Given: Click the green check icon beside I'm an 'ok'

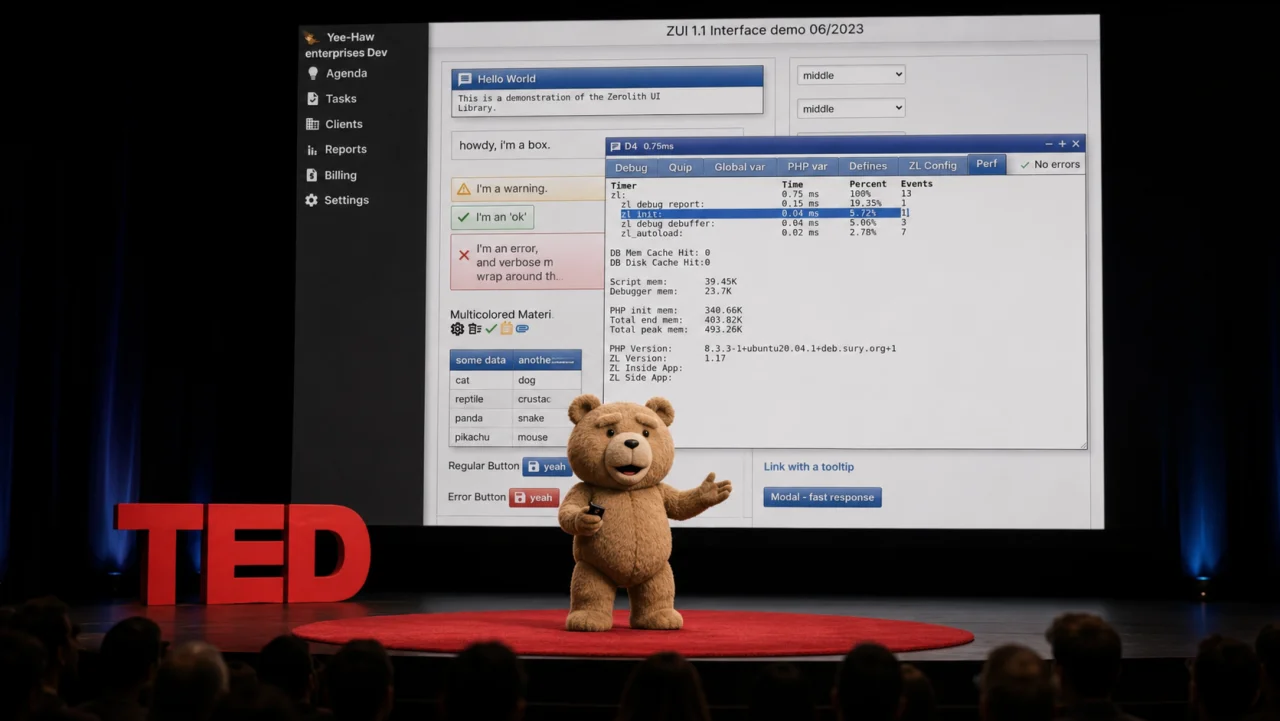Looking at the screenshot, I should pos(463,217).
